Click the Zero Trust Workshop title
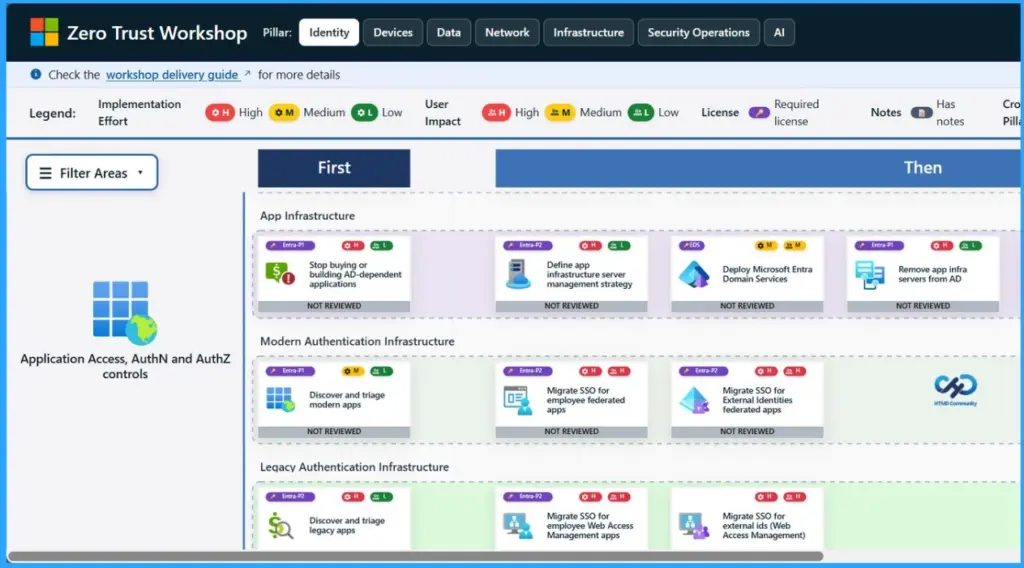 tap(157, 33)
